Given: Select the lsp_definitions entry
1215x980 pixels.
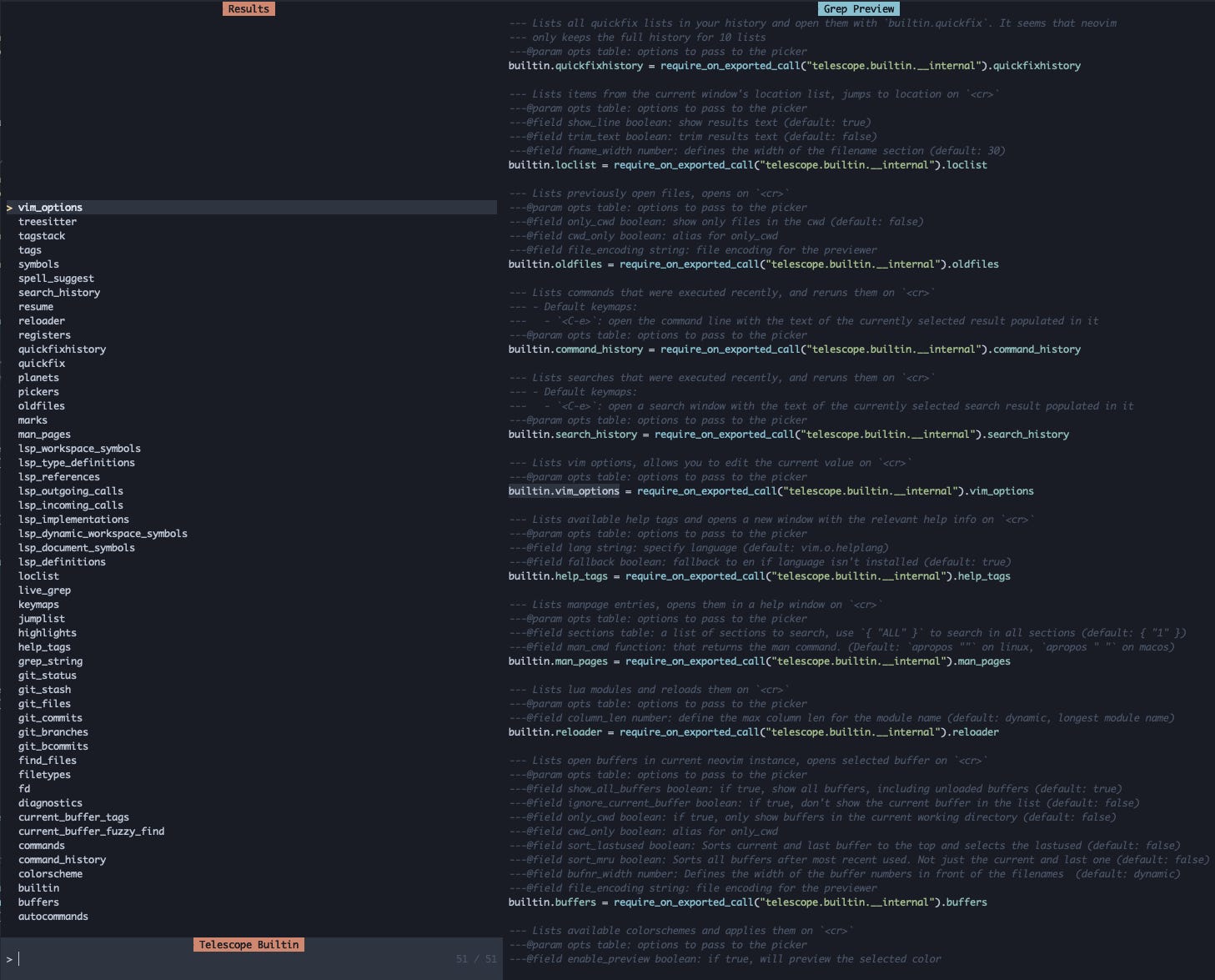Looking at the screenshot, I should [x=62, y=562].
